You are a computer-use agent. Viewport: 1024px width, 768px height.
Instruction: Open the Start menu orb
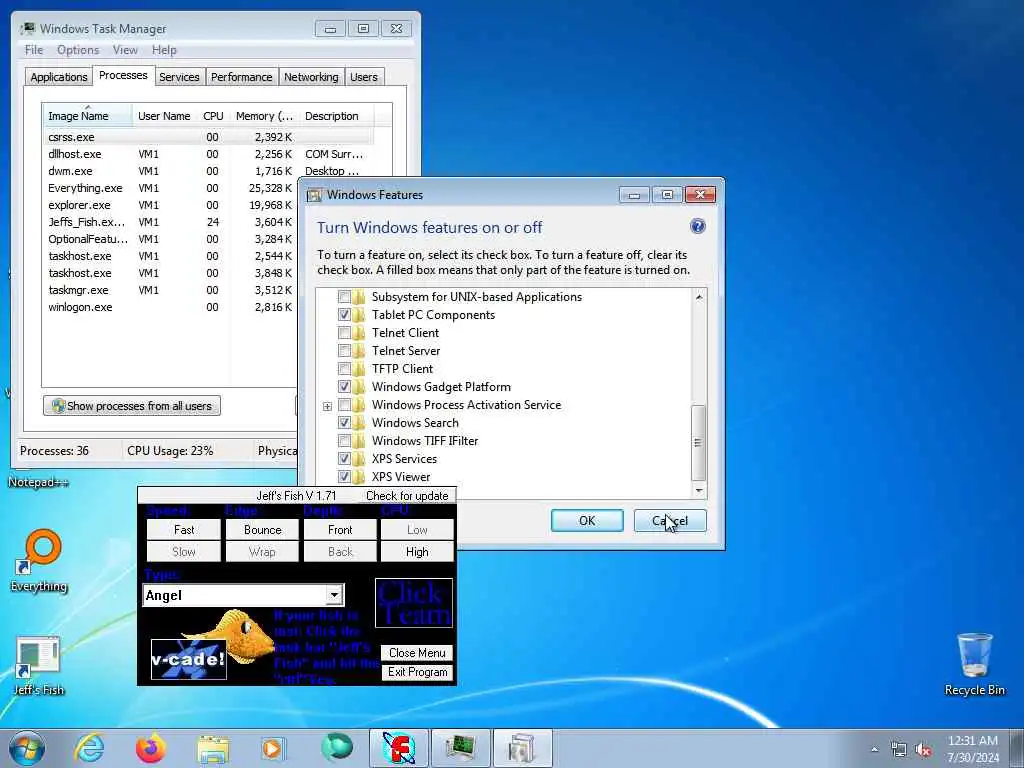[x=26, y=748]
